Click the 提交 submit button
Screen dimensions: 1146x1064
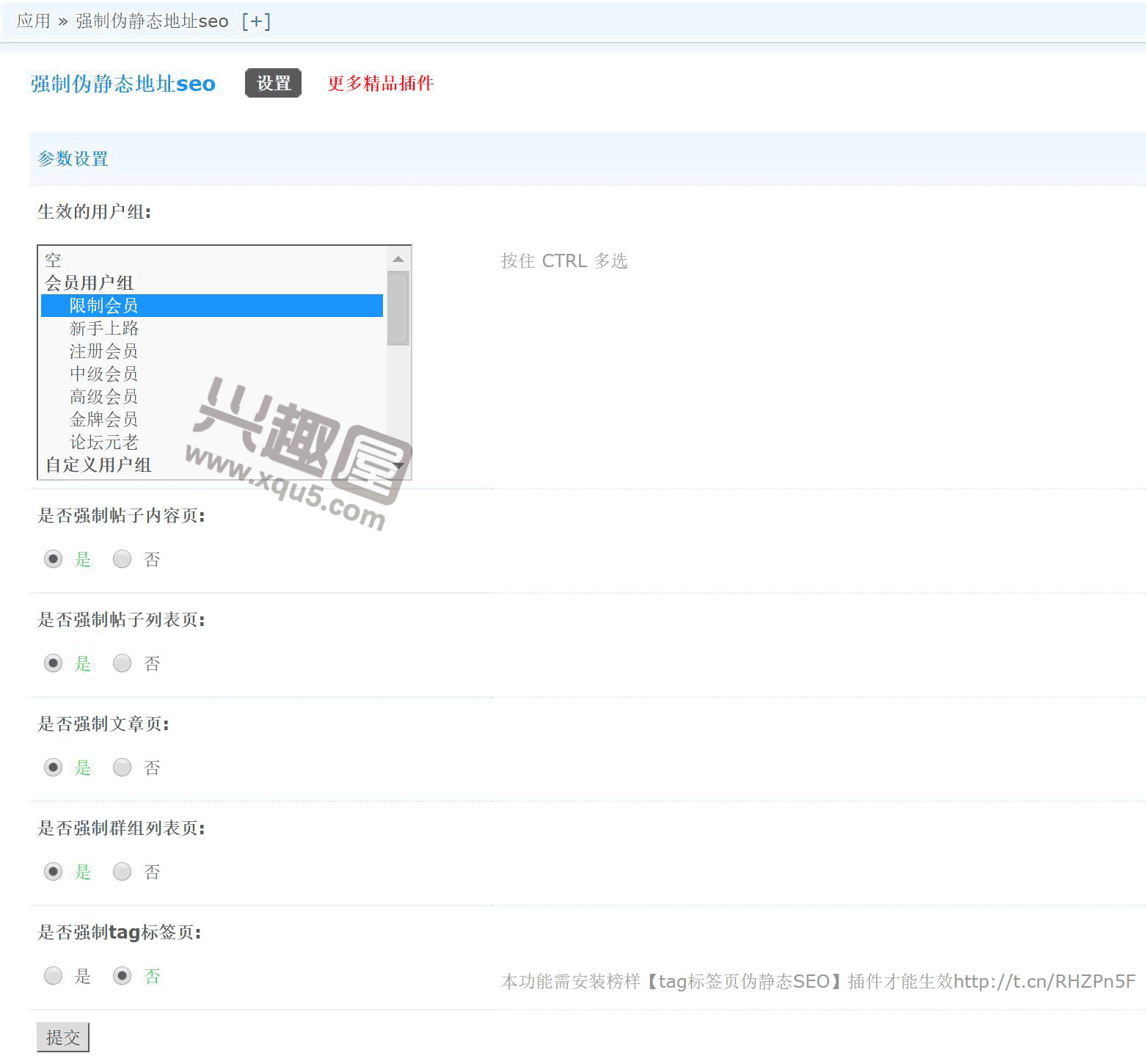tap(63, 1038)
